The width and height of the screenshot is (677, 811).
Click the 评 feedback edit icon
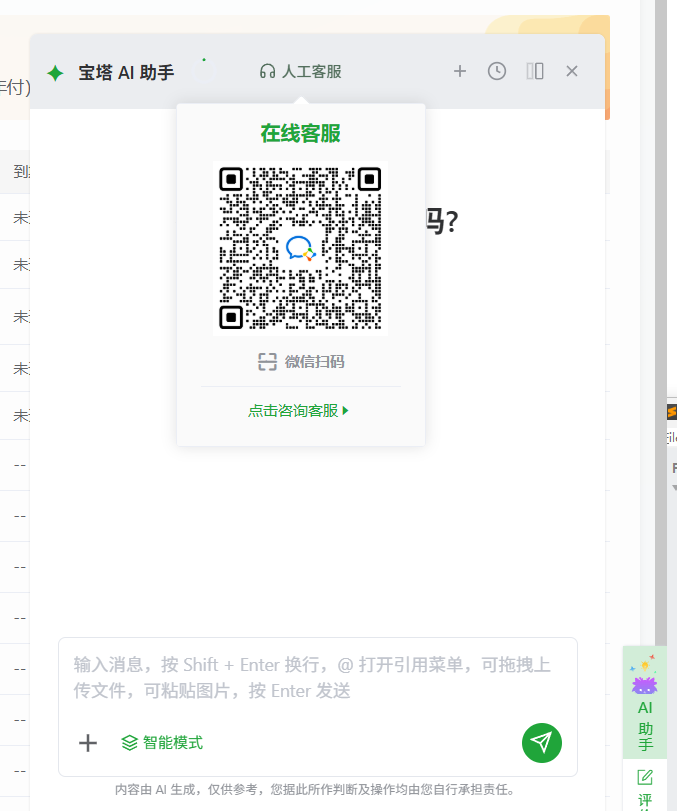[645, 777]
